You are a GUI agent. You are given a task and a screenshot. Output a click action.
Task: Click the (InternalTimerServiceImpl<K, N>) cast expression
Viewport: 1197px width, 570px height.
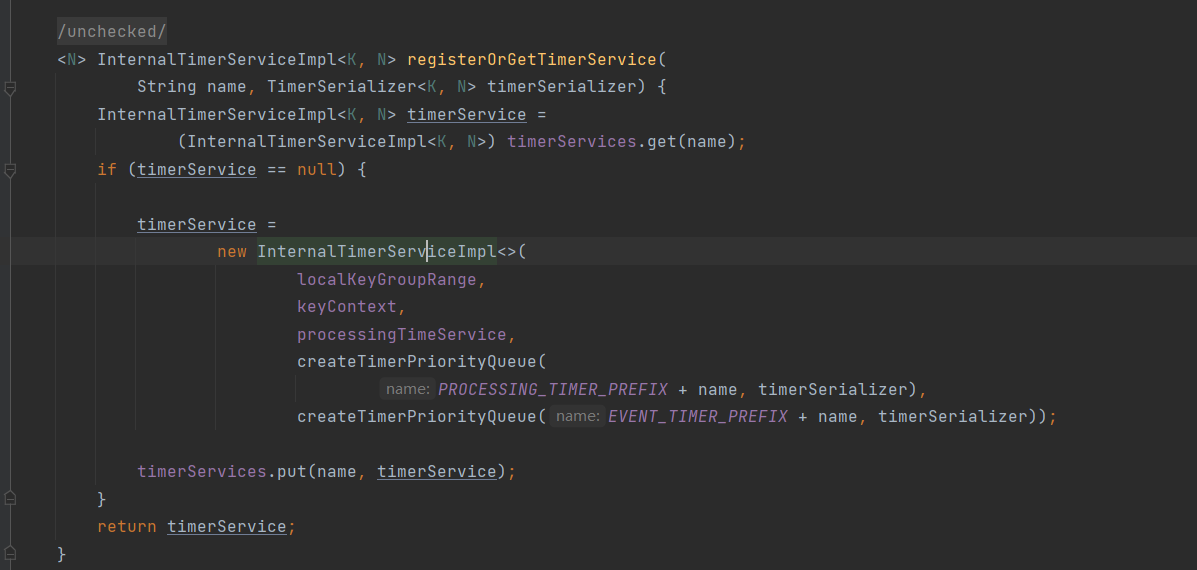[337, 142]
